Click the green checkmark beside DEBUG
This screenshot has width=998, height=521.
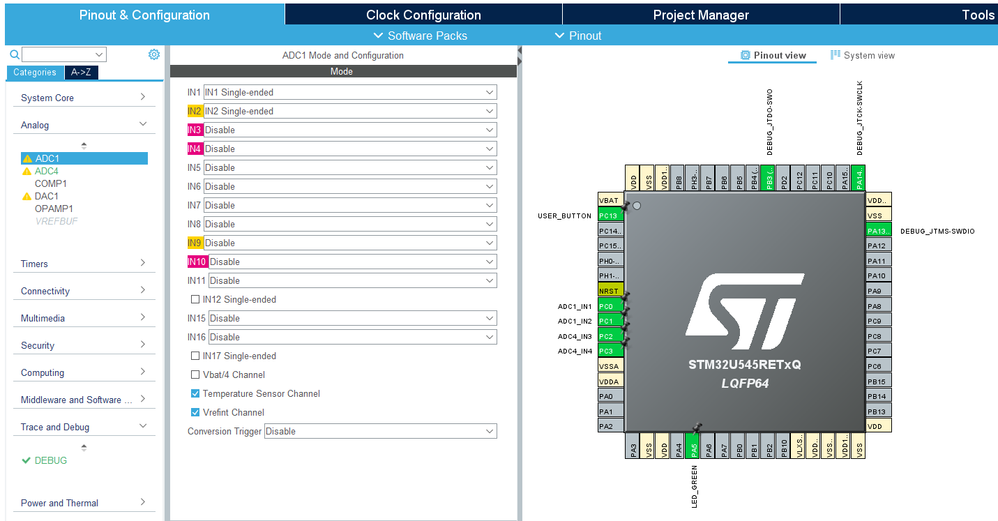26,461
